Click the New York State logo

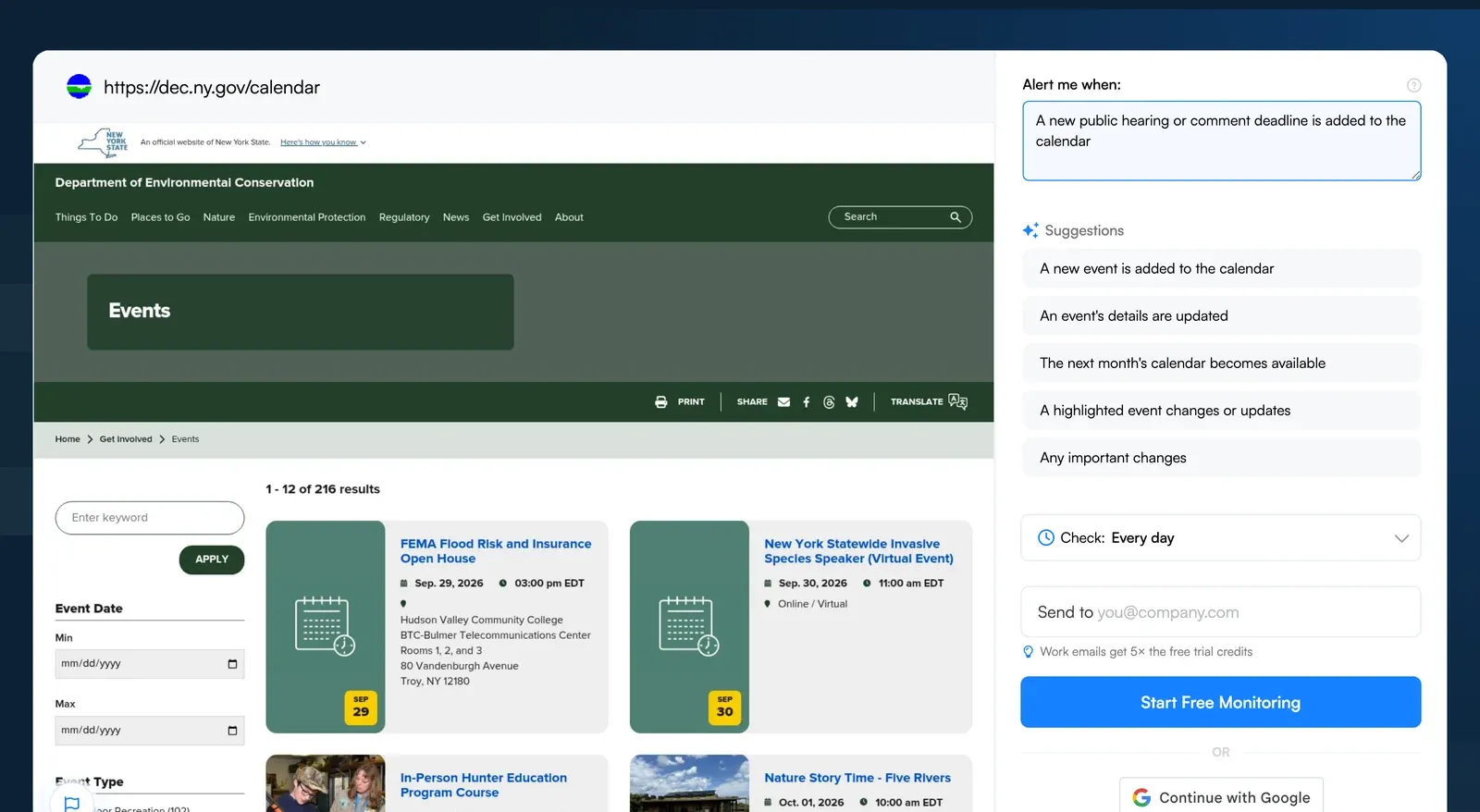click(x=103, y=142)
